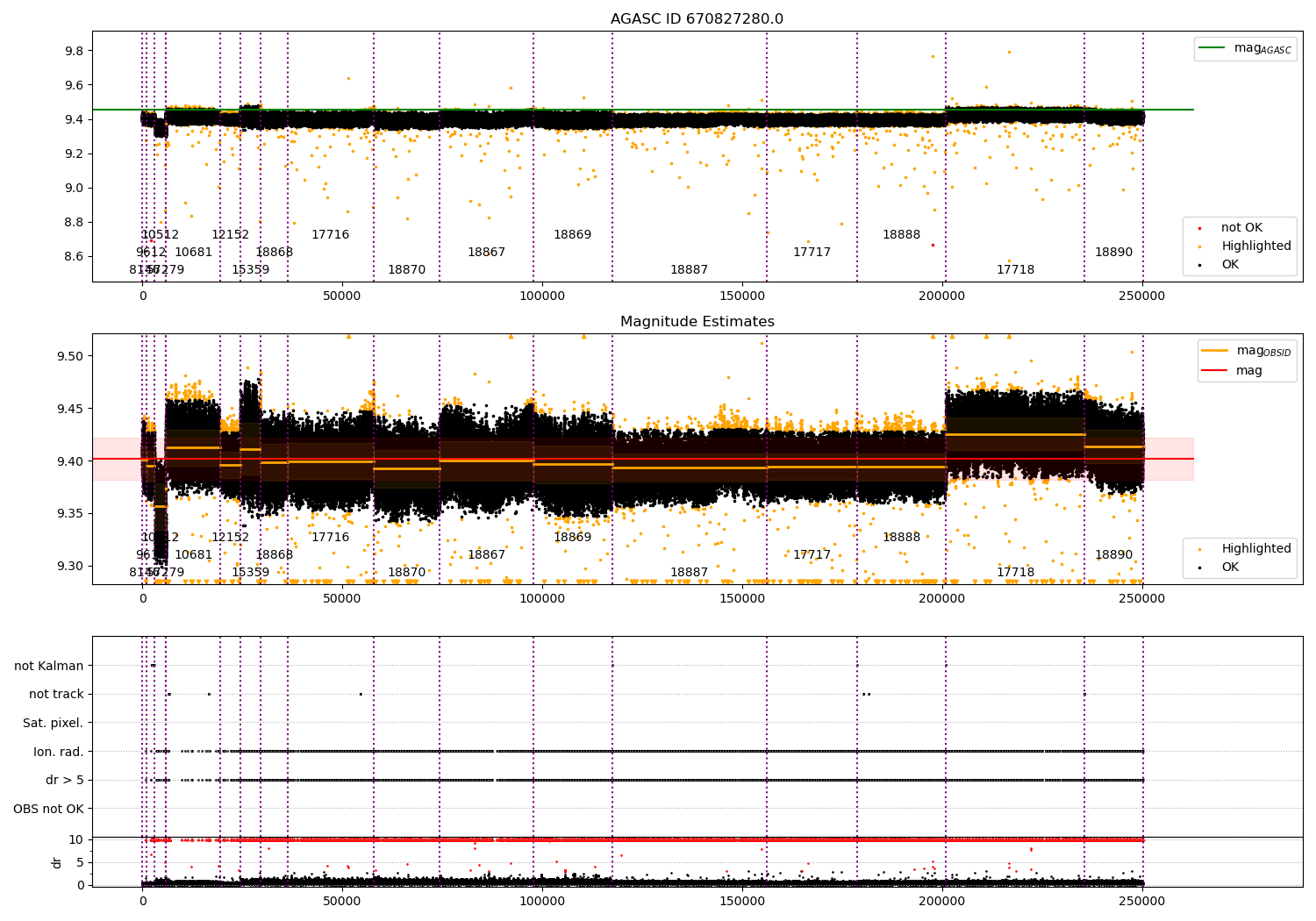Screen dimensions: 1316x921
Task: Click OBSID label 18869 in the AGASC plot
Action: tap(573, 235)
